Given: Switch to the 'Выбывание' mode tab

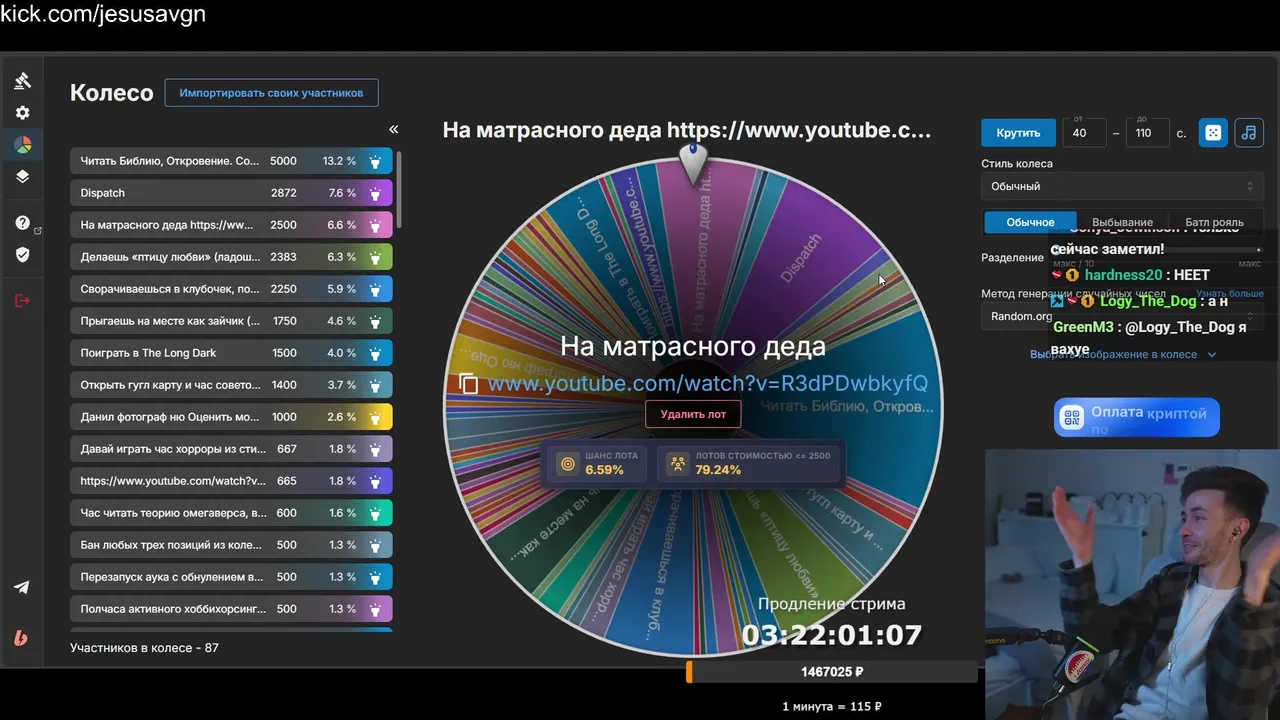Looking at the screenshot, I should point(1122,222).
